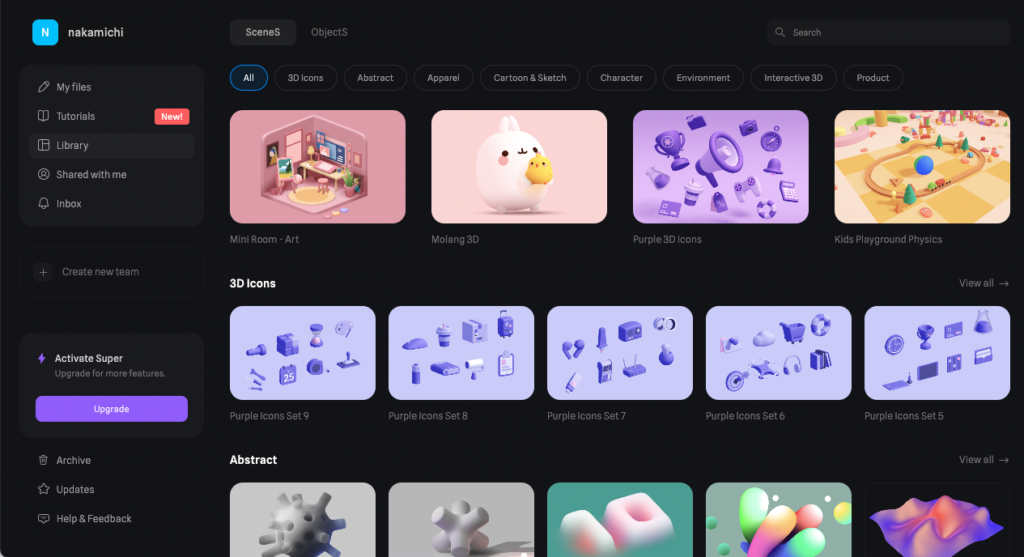Click the pencil icon beside My files
1024x557 pixels.
(43, 87)
